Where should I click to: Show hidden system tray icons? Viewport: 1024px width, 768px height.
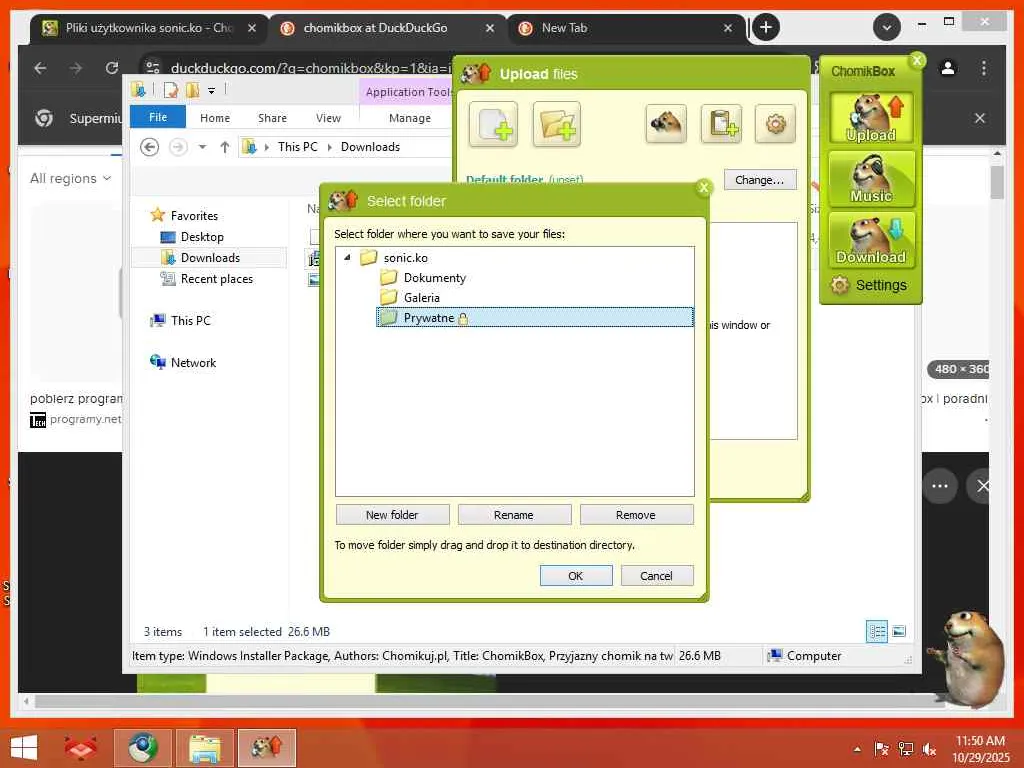point(857,749)
